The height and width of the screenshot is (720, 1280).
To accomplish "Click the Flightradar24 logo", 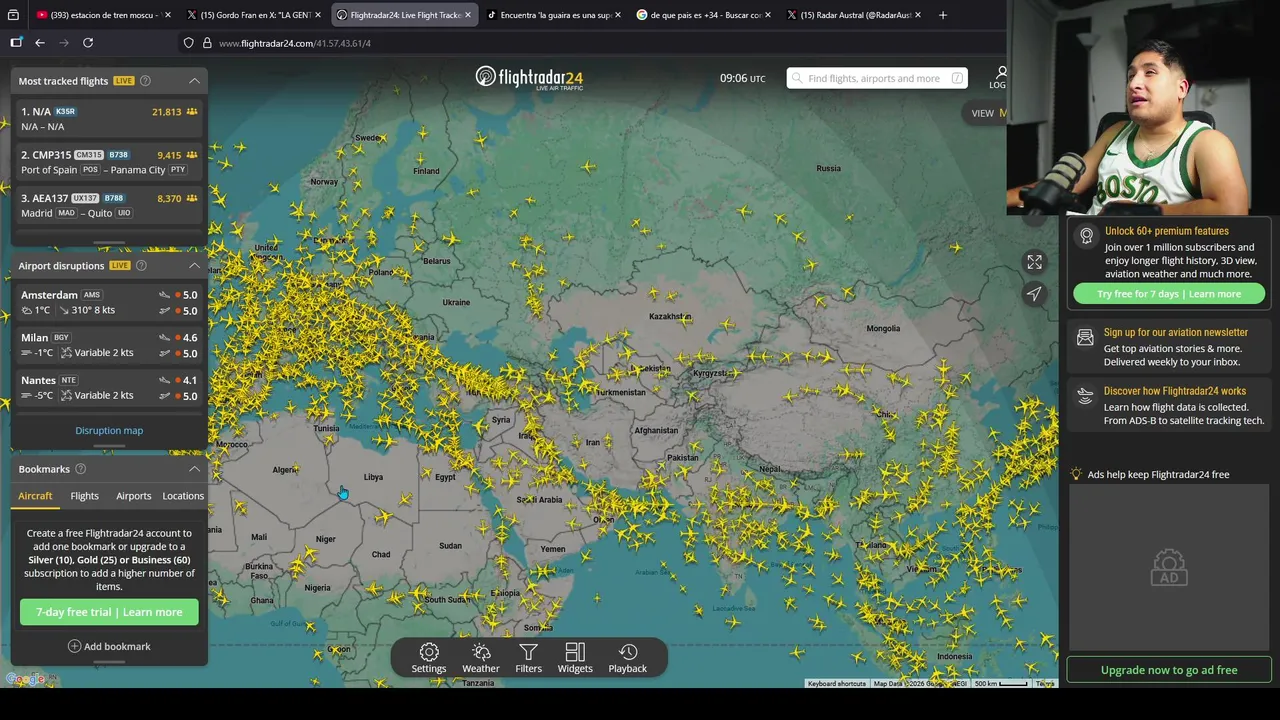I will (x=529, y=78).
